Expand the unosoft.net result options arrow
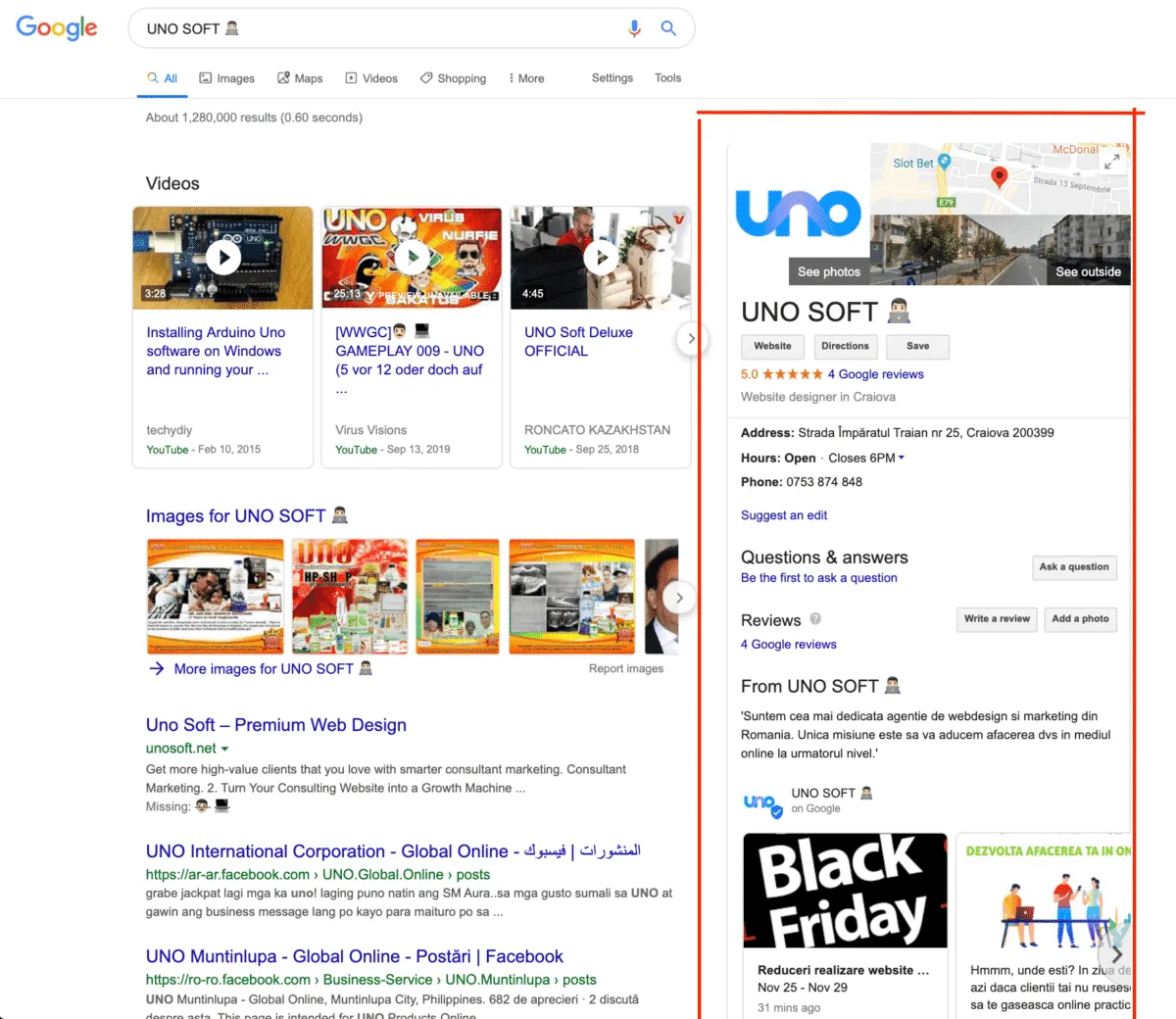Viewport: 1176px width, 1019px height. click(225, 749)
